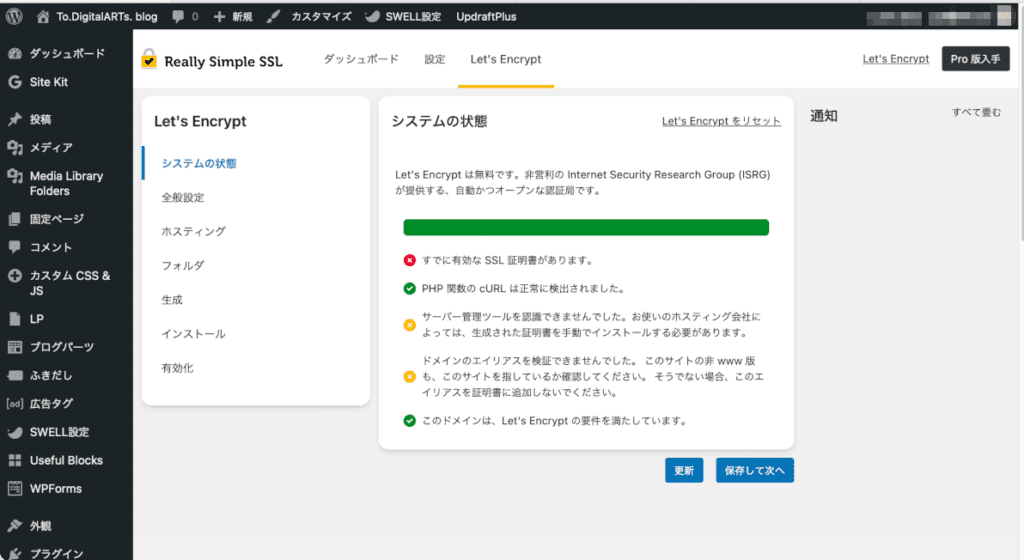1024x560 pixels.
Task: Open 投稿 pin icon in sidebar
Action: coord(14,119)
